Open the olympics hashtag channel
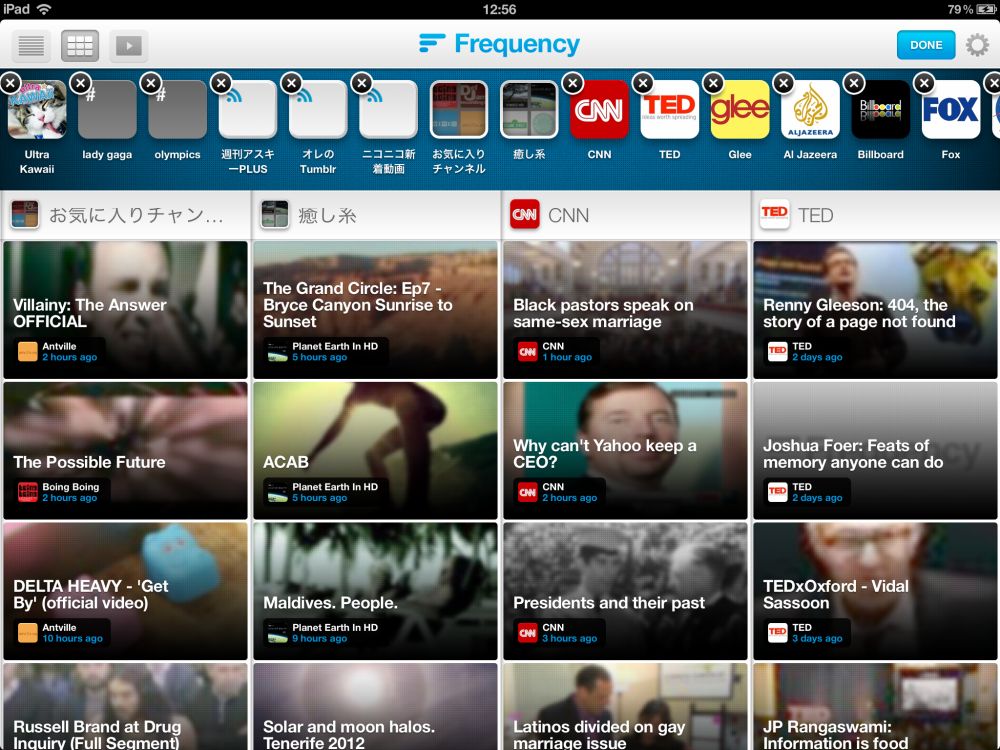Viewport: 1000px width, 750px height. (177, 110)
